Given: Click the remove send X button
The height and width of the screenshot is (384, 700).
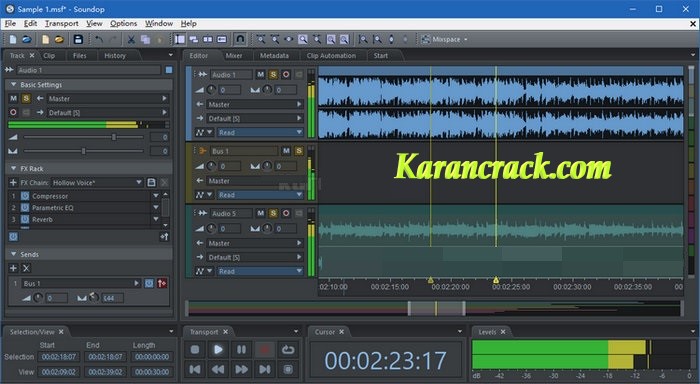Looking at the screenshot, I should pos(26,268).
